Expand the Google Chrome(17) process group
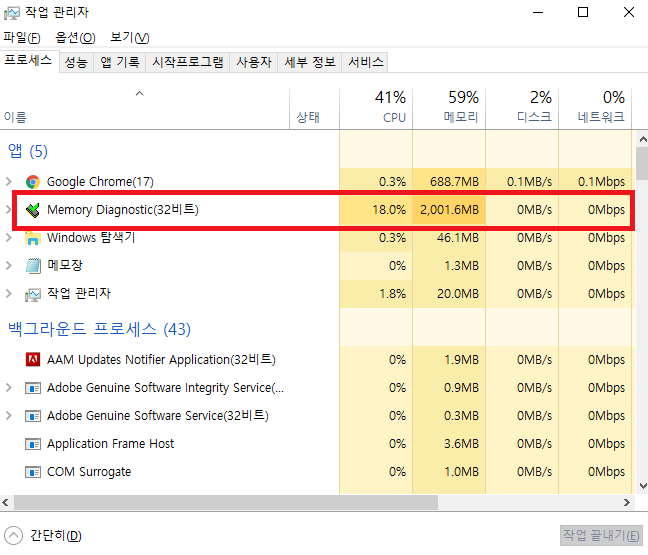 (x=8, y=181)
